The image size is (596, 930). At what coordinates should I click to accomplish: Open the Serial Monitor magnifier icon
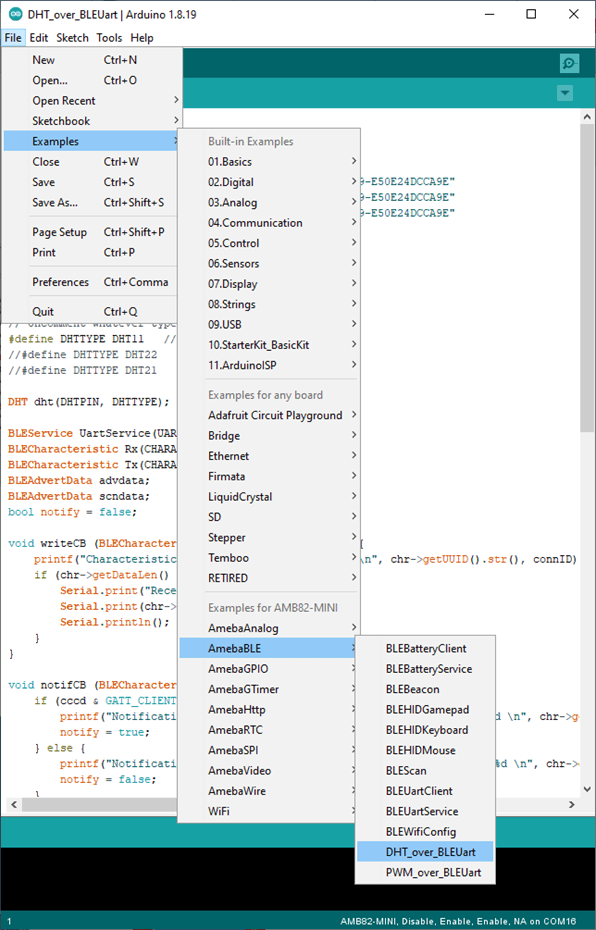569,63
